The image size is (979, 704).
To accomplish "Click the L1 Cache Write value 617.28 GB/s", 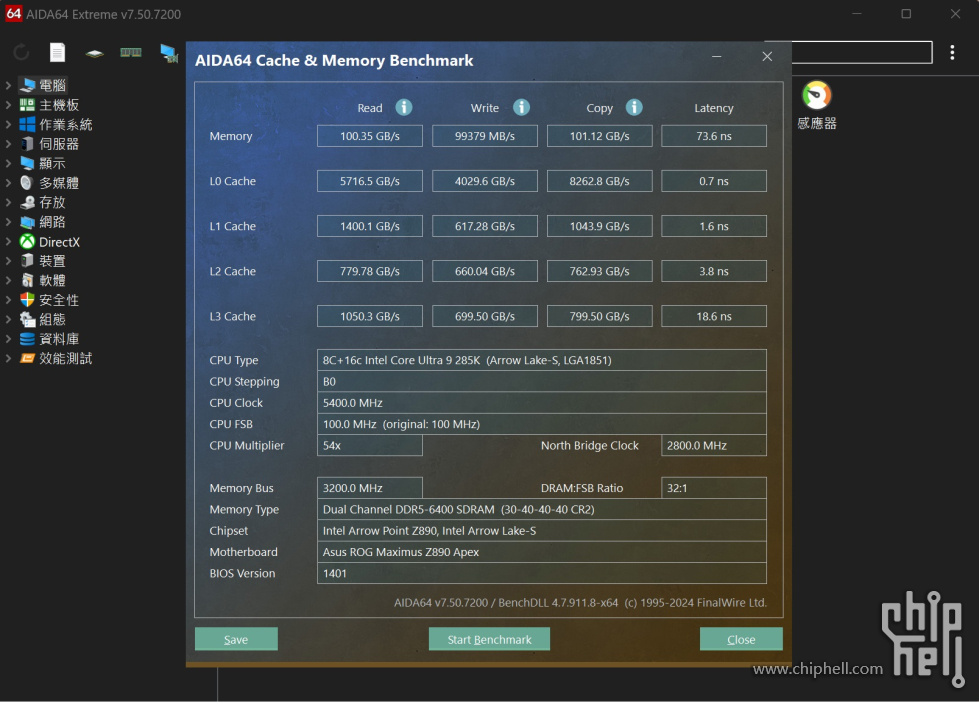I will click(x=485, y=226).
